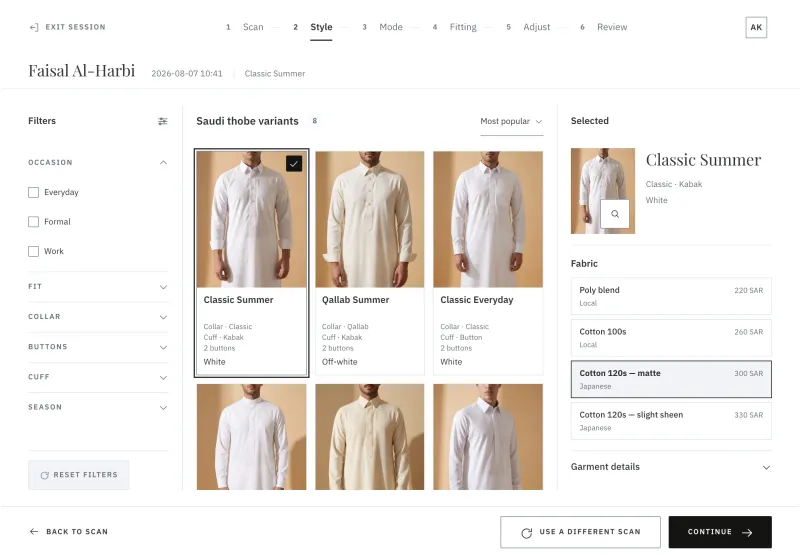The height and width of the screenshot is (559, 800).
Task: Tick the Work occasion checkbox
Action: (33, 251)
